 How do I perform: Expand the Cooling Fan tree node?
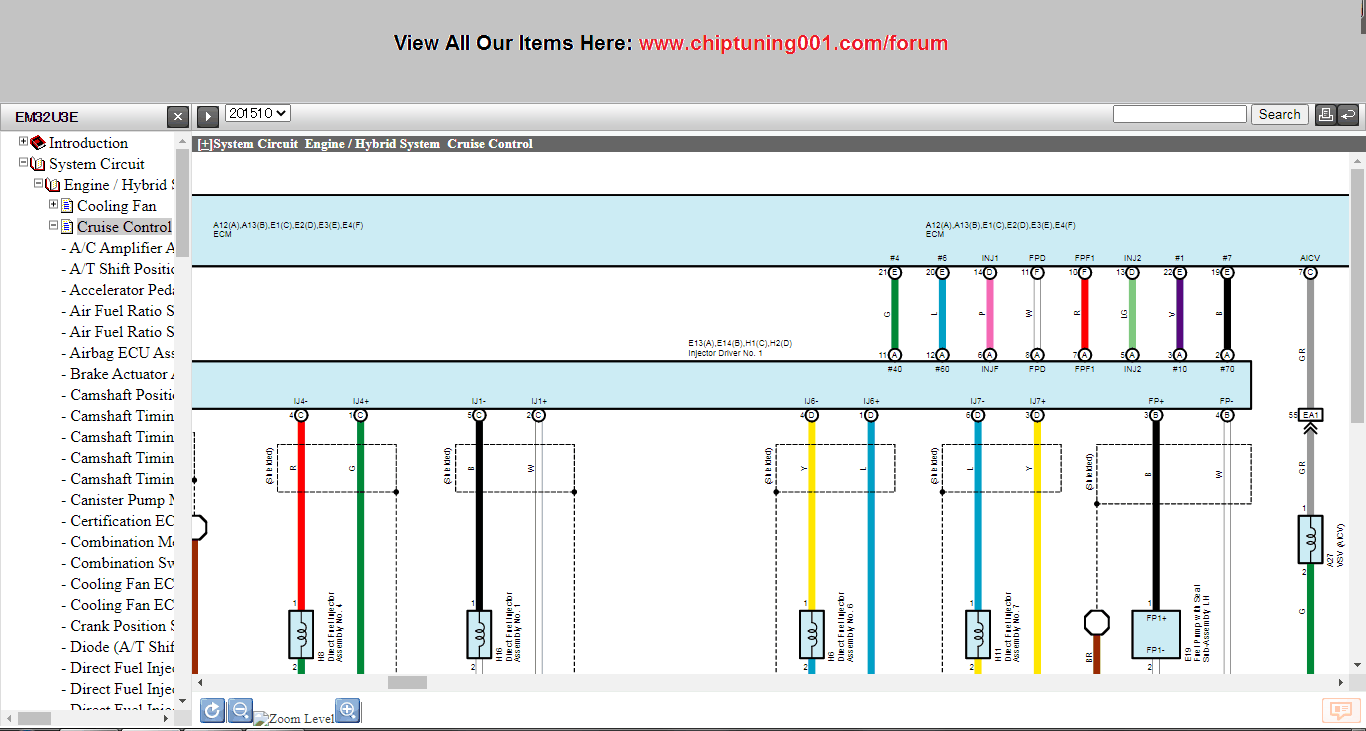(x=54, y=205)
